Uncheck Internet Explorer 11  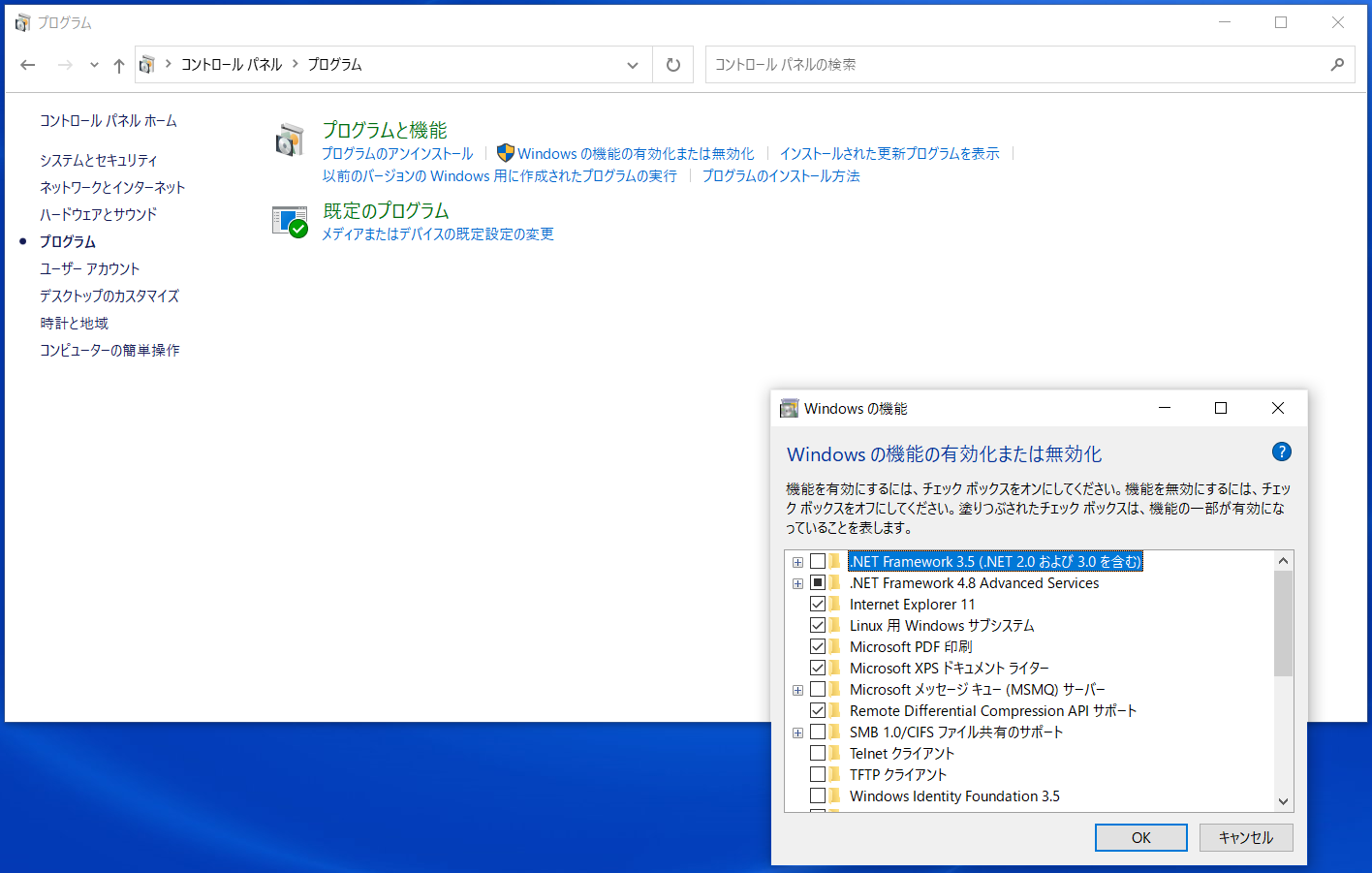point(818,604)
